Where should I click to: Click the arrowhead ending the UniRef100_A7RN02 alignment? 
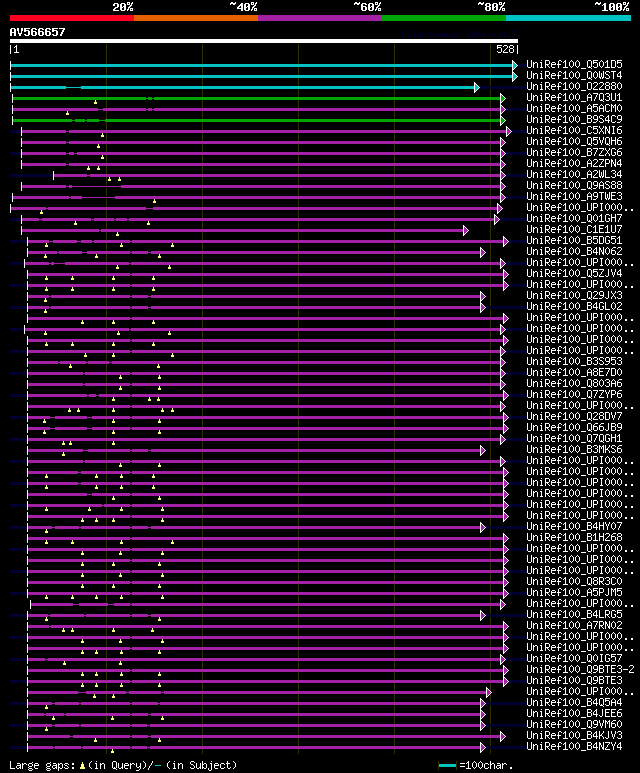click(506, 626)
